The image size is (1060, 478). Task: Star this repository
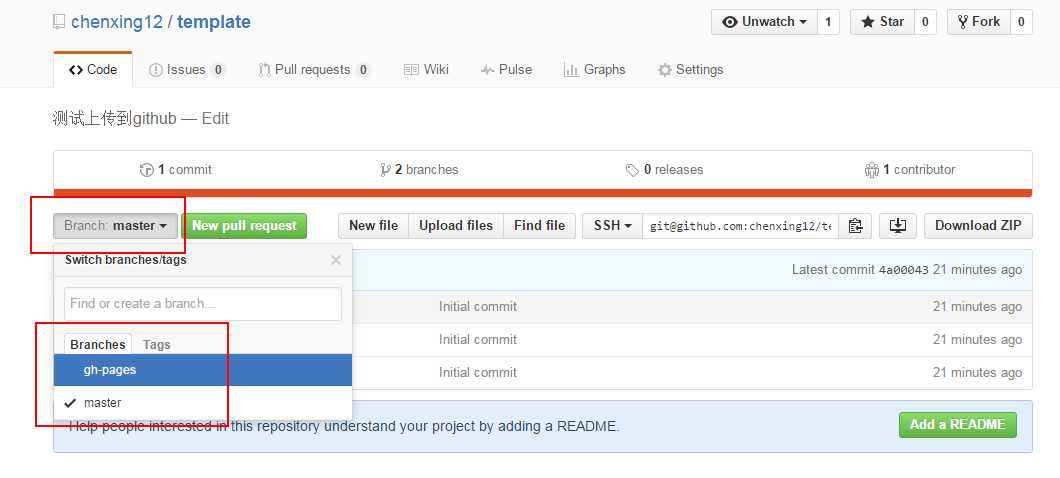882,22
